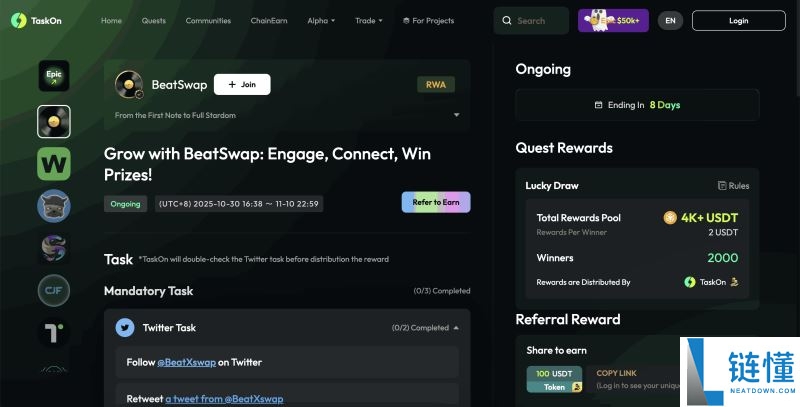
Task: Open the @BeatXswap Twitter link
Action: [x=186, y=363]
